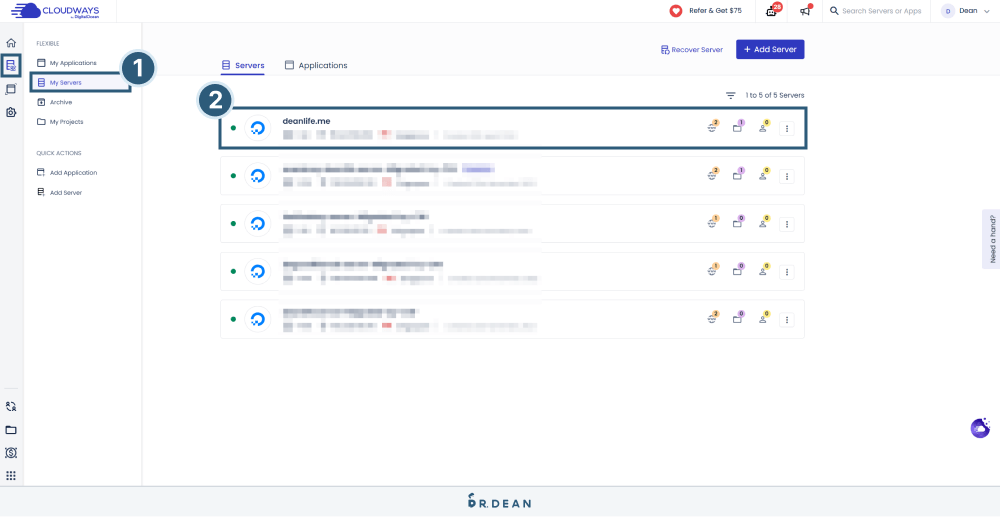Show team members count on deanlife.me server
This screenshot has height=517, width=1000.
tap(763, 127)
